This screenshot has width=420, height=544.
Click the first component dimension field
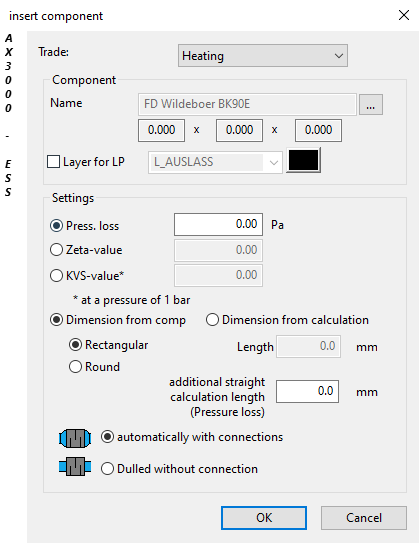click(x=161, y=130)
